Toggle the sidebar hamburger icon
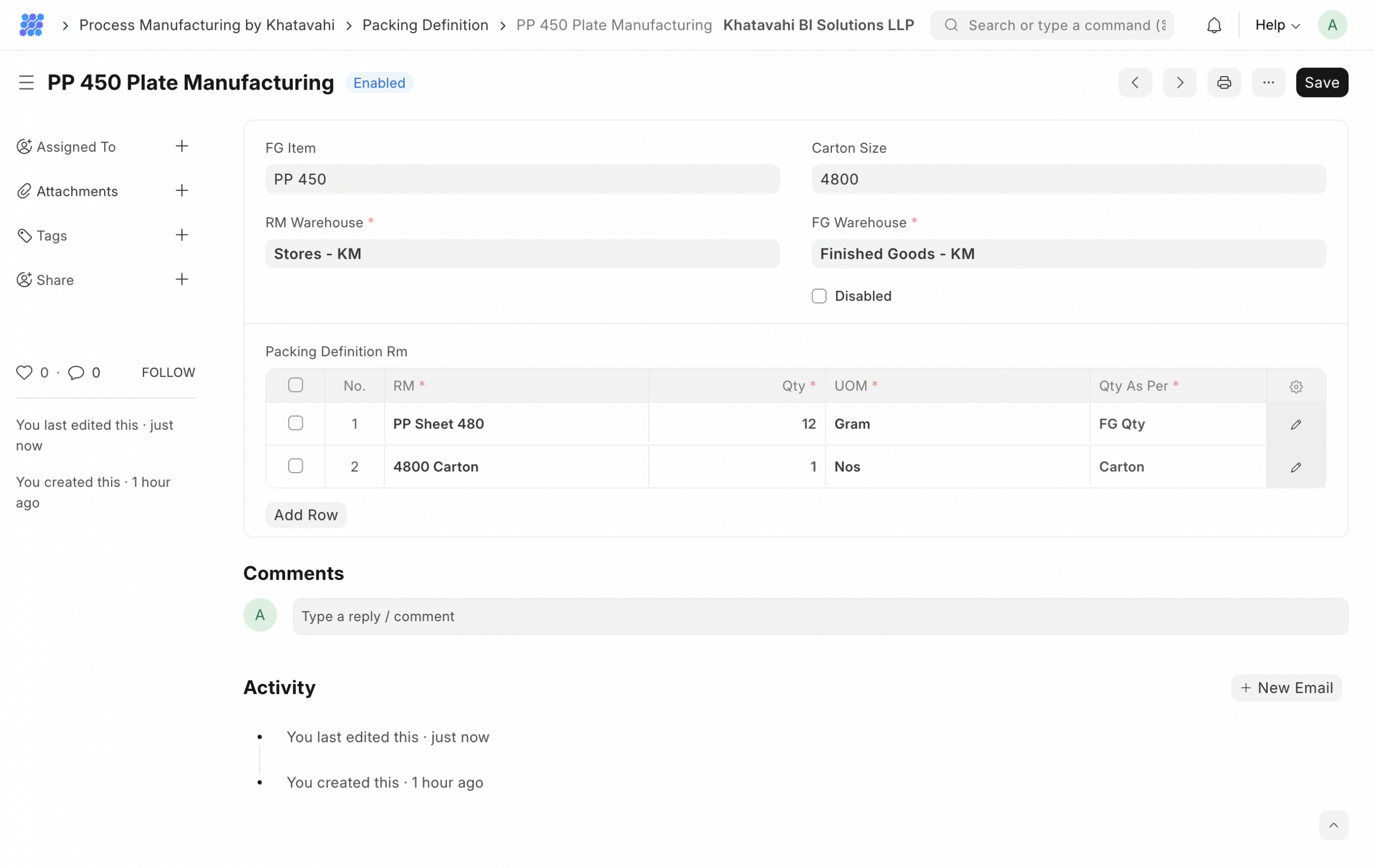 point(26,83)
